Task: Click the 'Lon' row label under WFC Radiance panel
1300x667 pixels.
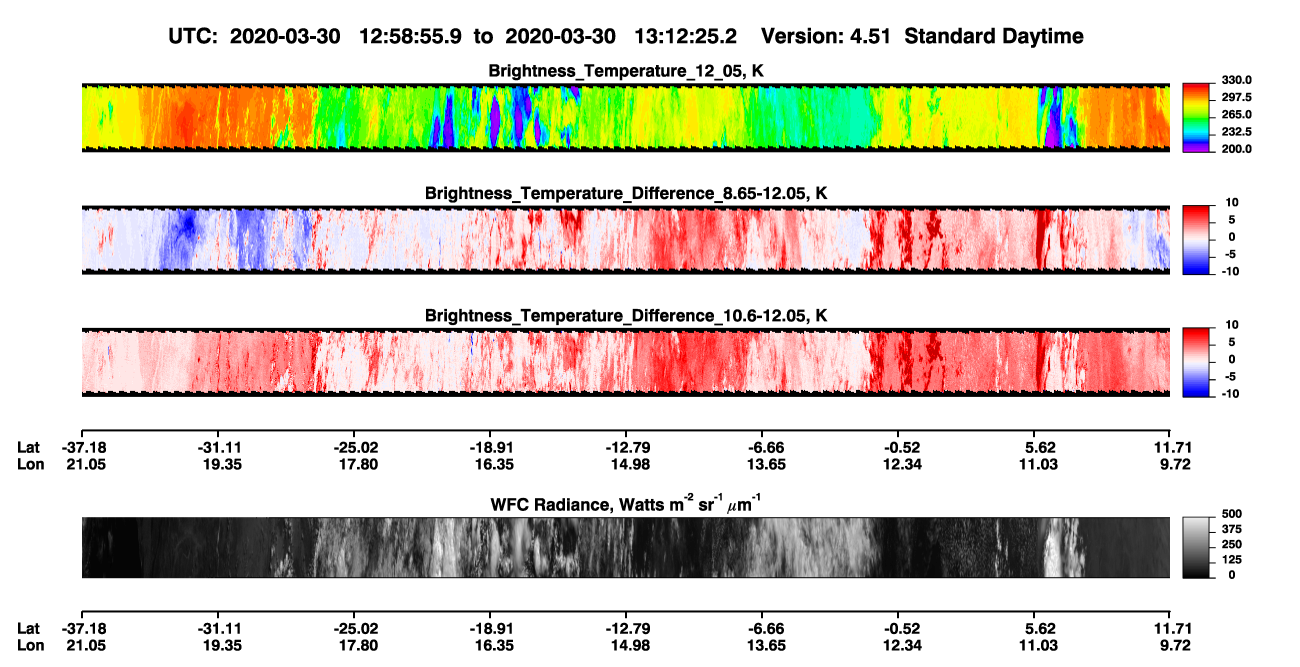Action: pos(29,646)
